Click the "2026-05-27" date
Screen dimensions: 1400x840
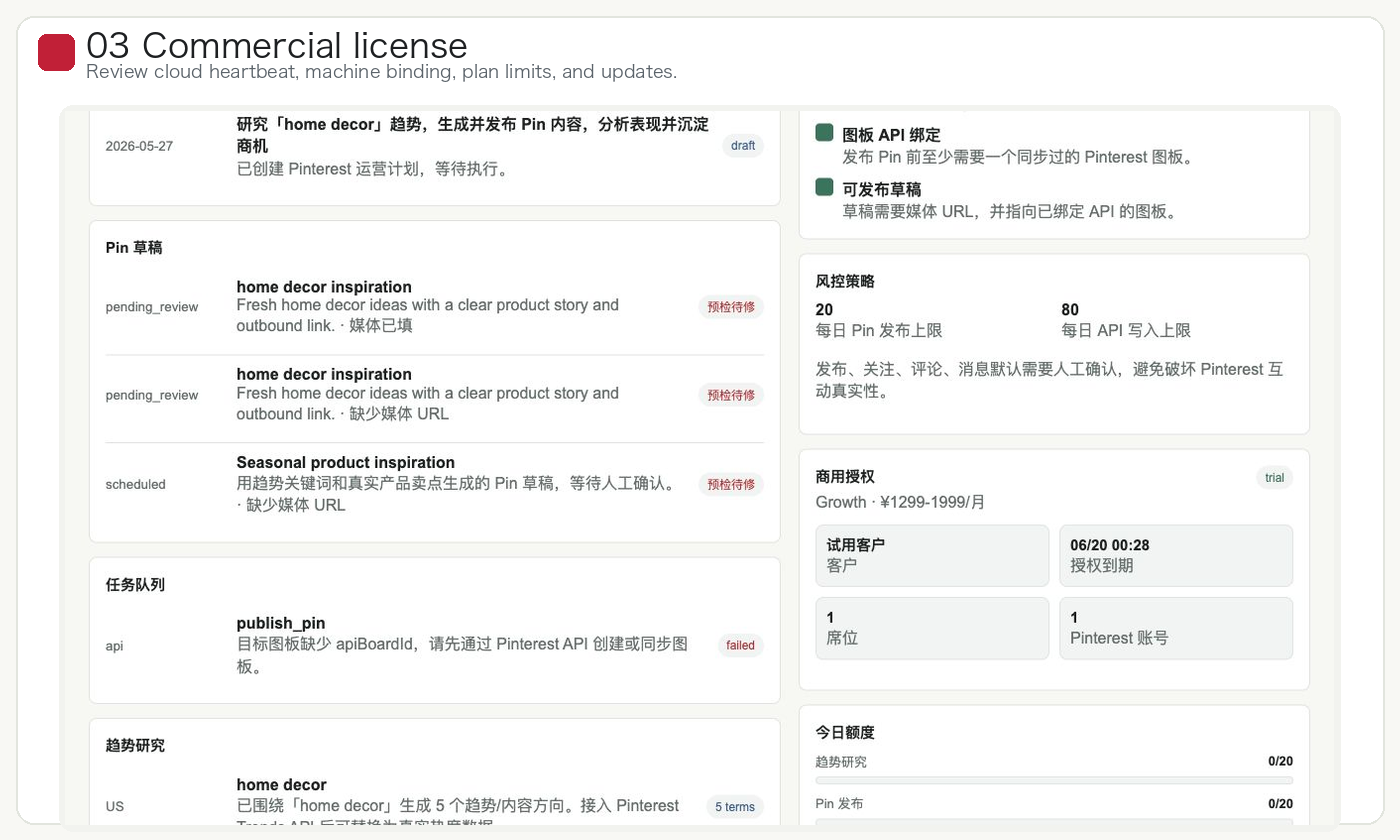[x=139, y=146]
